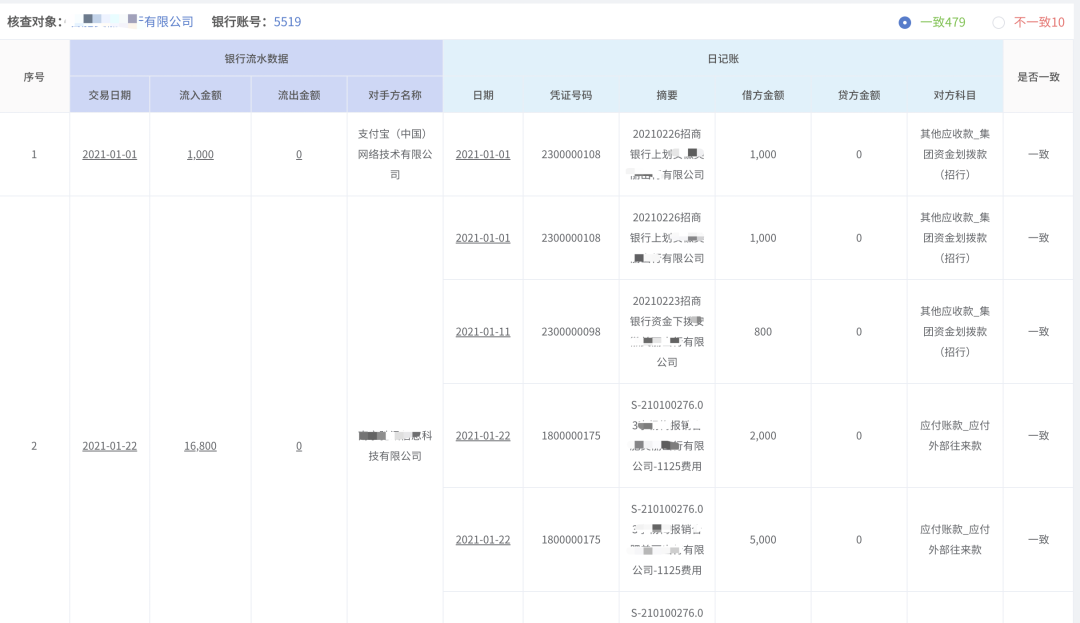Click the 对手方名称 column header

(x=395, y=95)
